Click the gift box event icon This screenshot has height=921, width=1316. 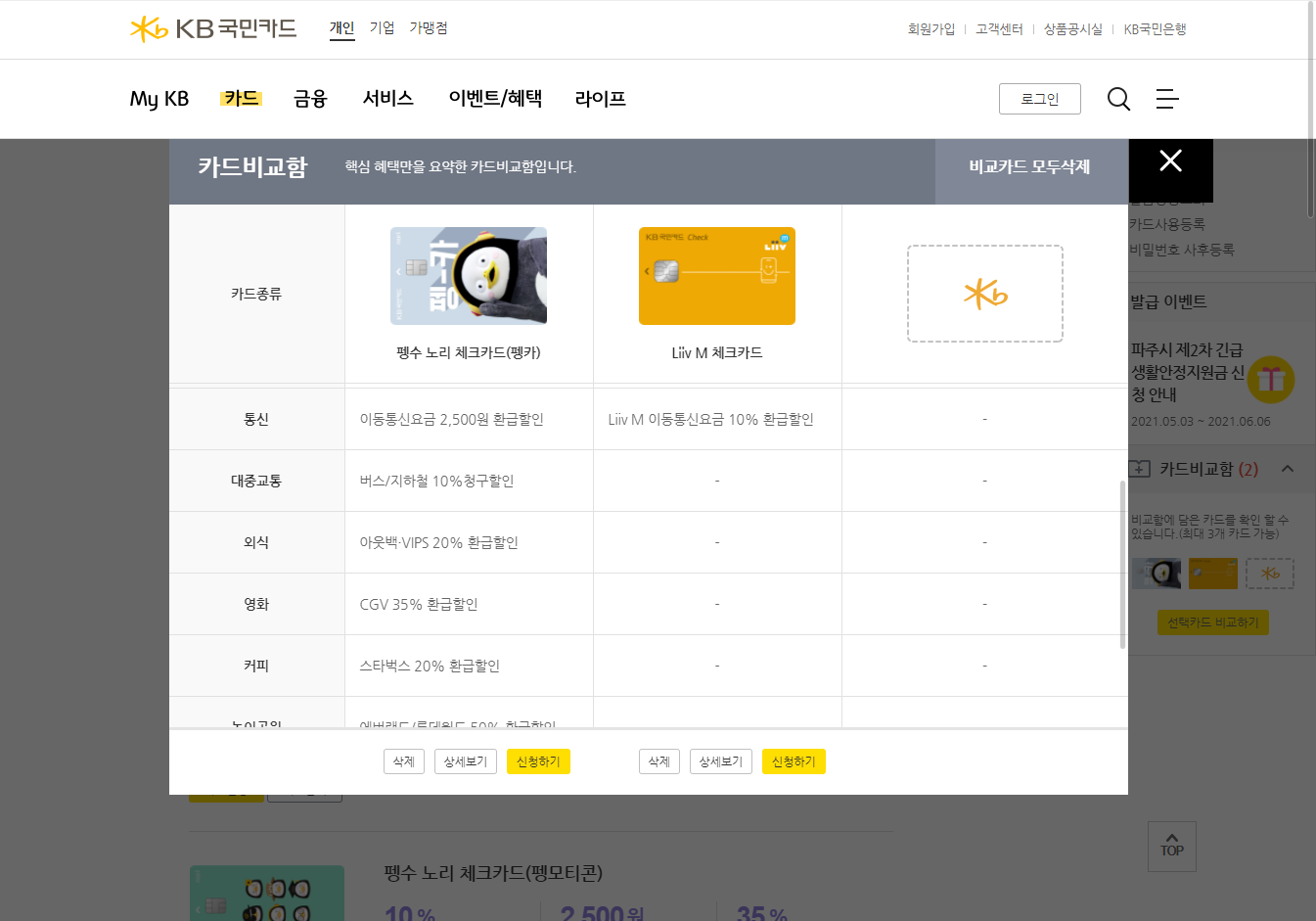pyautogui.click(x=1271, y=380)
